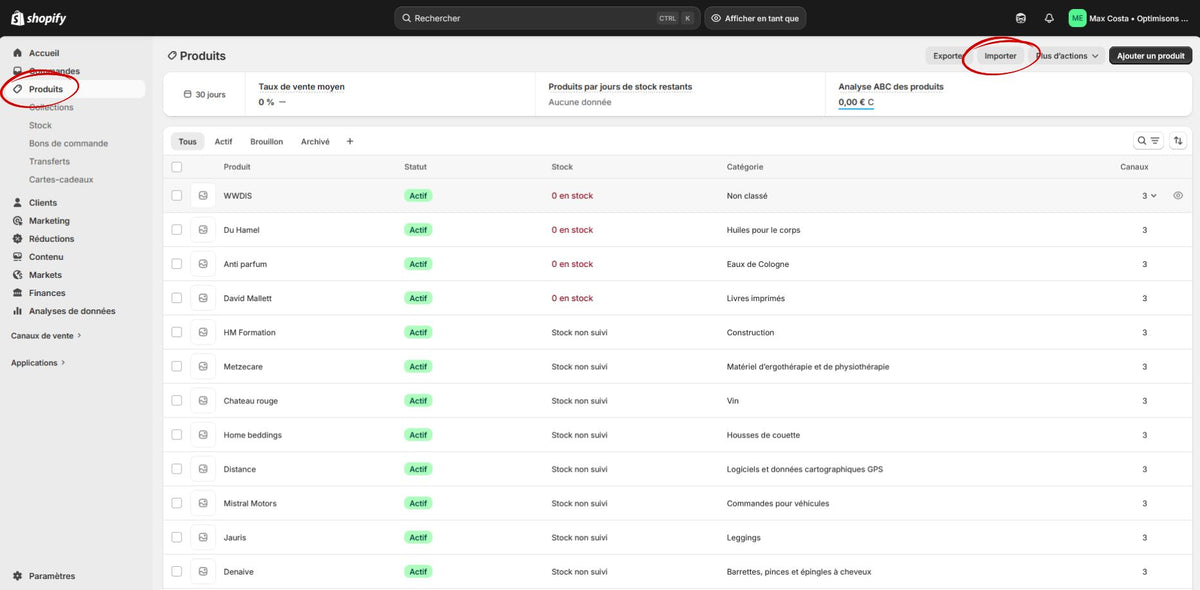Image resolution: width=1200 pixels, height=590 pixels.
Task: Click the Clients icon in the sidebar
Action: (x=18, y=203)
